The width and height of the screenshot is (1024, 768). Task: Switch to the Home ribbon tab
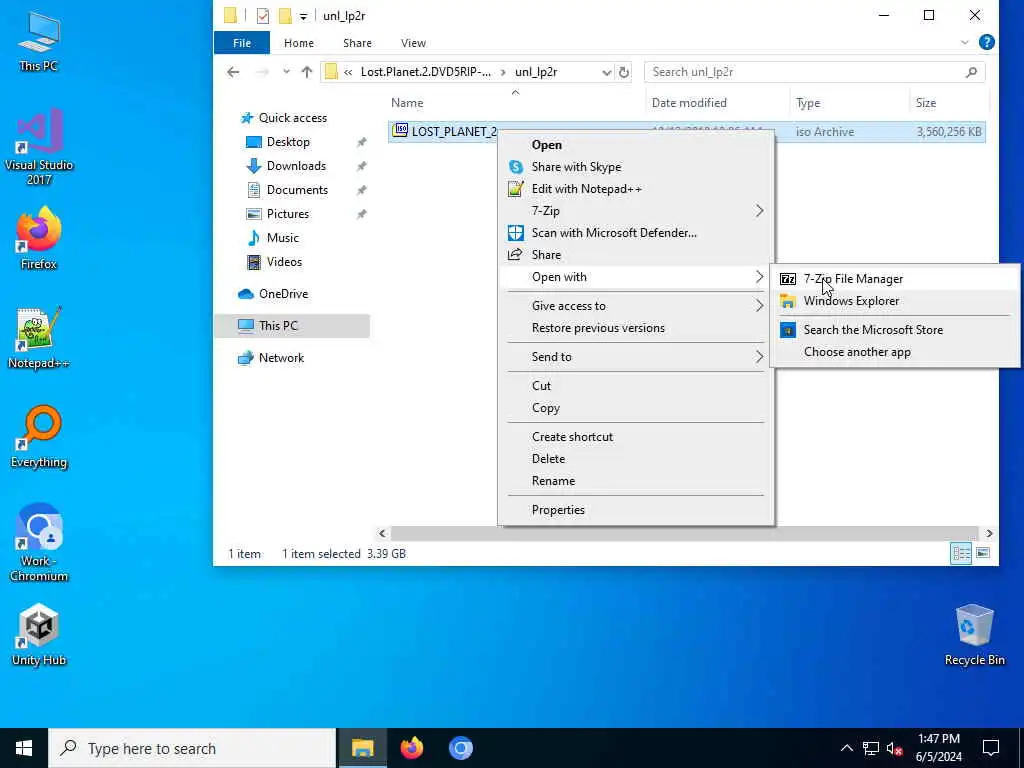(x=299, y=43)
